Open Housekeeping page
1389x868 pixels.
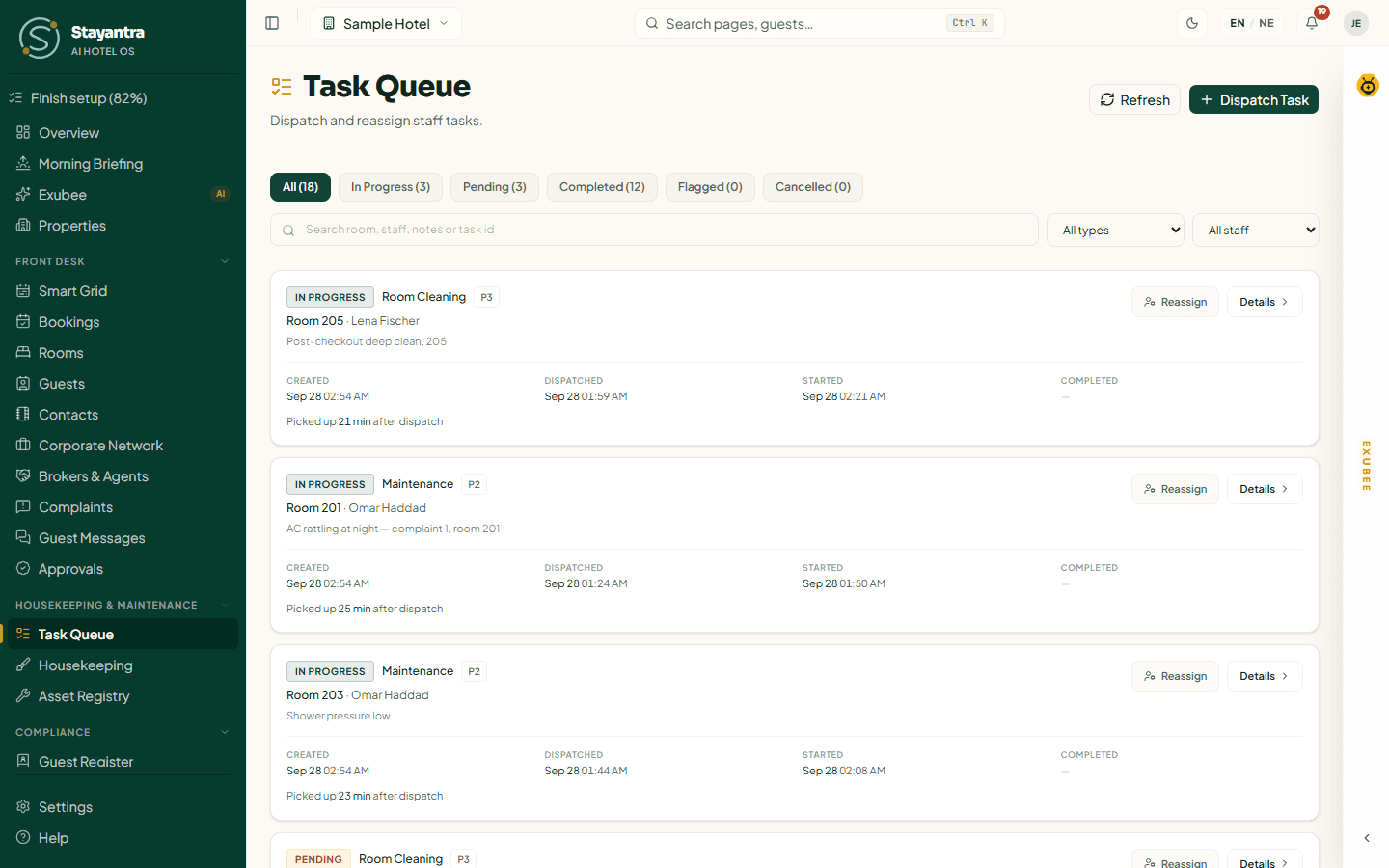click(123, 665)
